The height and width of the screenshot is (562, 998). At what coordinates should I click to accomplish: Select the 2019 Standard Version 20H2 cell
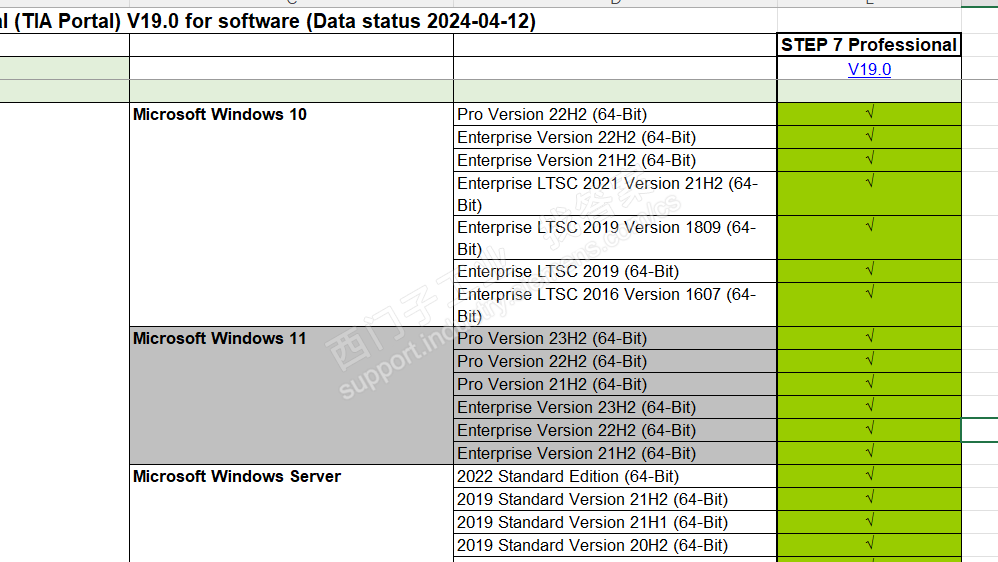click(x=592, y=545)
